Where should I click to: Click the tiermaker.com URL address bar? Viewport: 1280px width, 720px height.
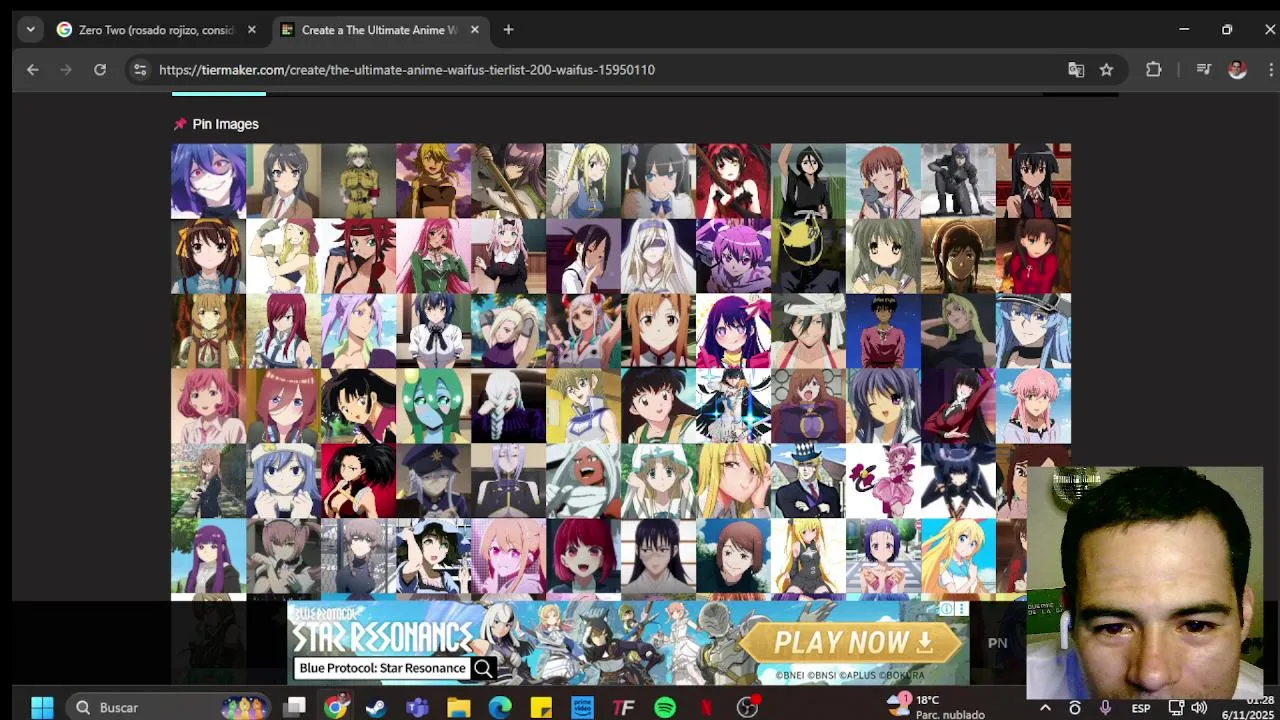(x=407, y=70)
